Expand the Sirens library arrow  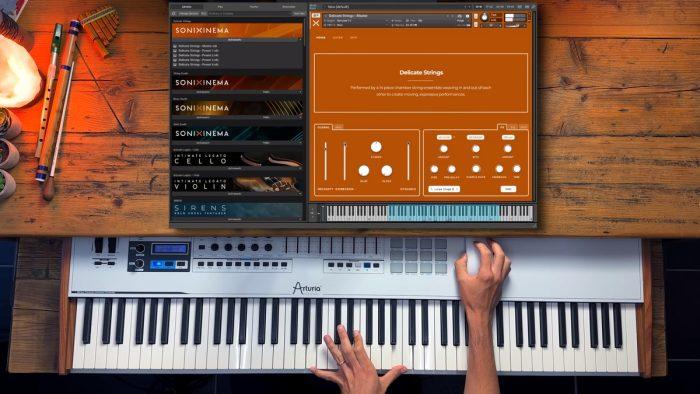point(300,220)
